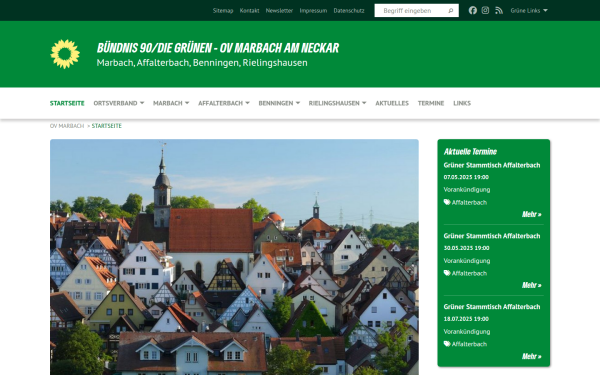
Task: Click Mehr for the 18.07.2025 event
Action: [x=532, y=356]
